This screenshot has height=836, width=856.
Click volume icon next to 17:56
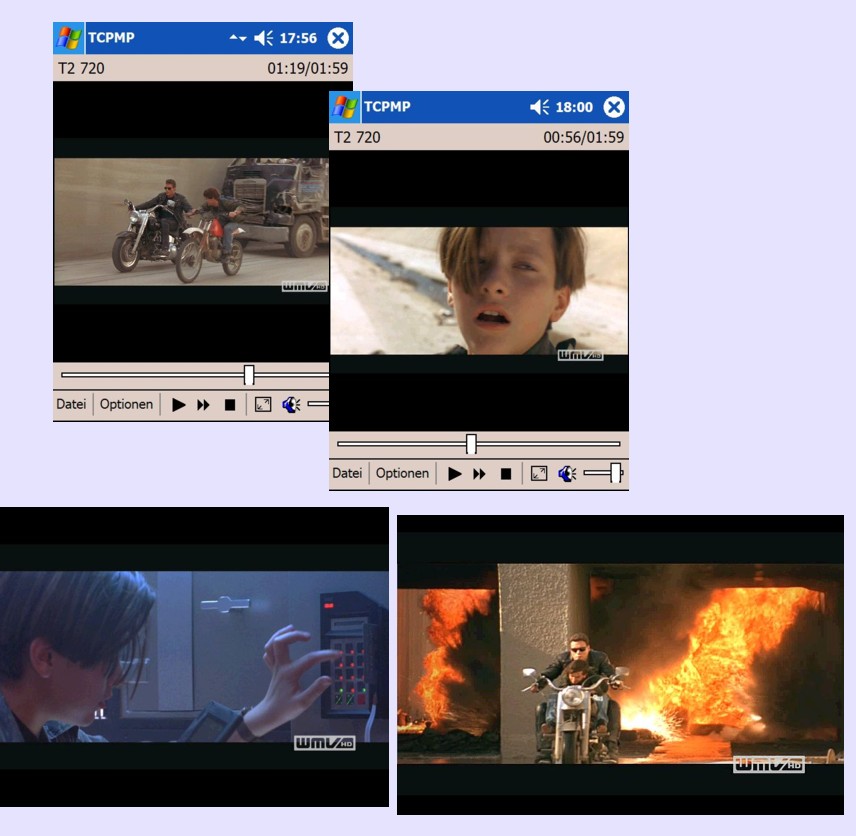264,38
